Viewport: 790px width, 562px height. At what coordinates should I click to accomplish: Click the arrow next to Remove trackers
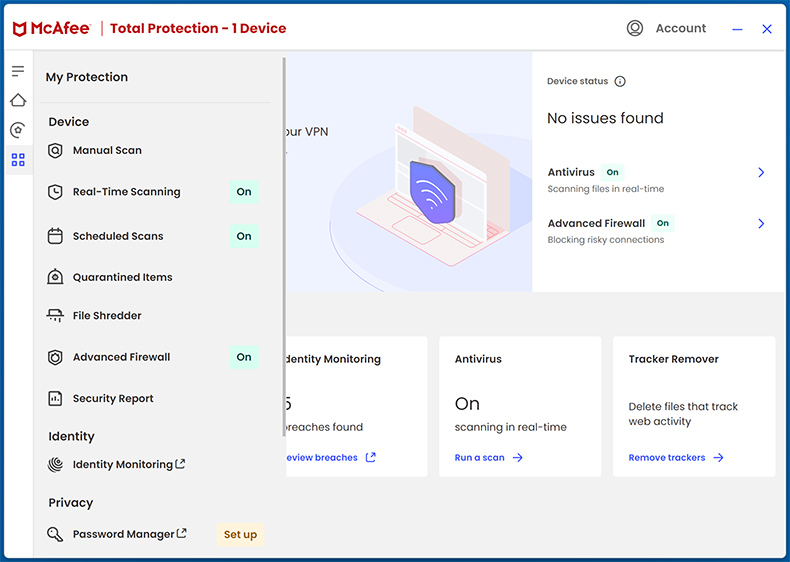tap(719, 458)
